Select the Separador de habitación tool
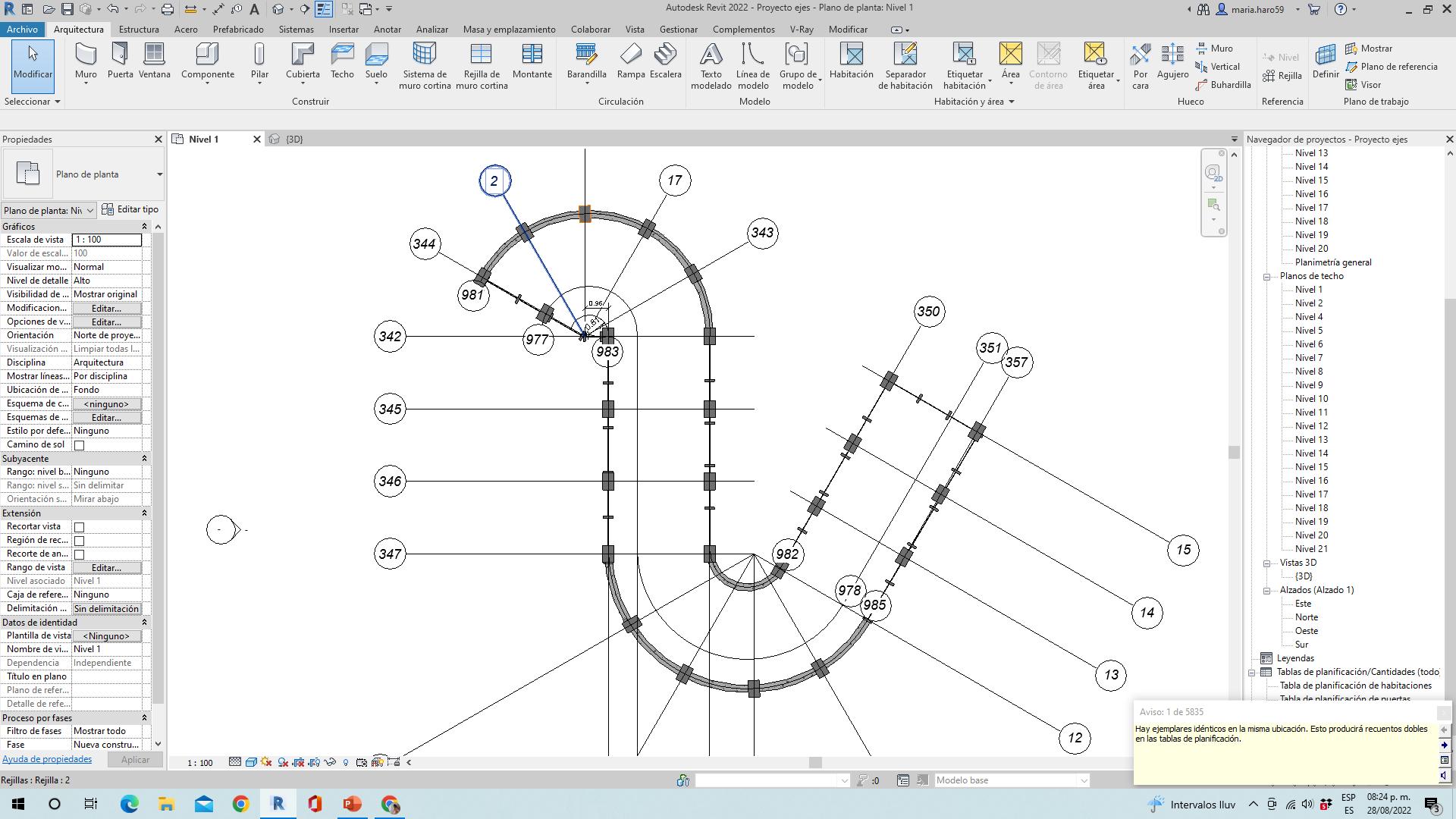This screenshot has width=1456, height=819. (x=905, y=66)
